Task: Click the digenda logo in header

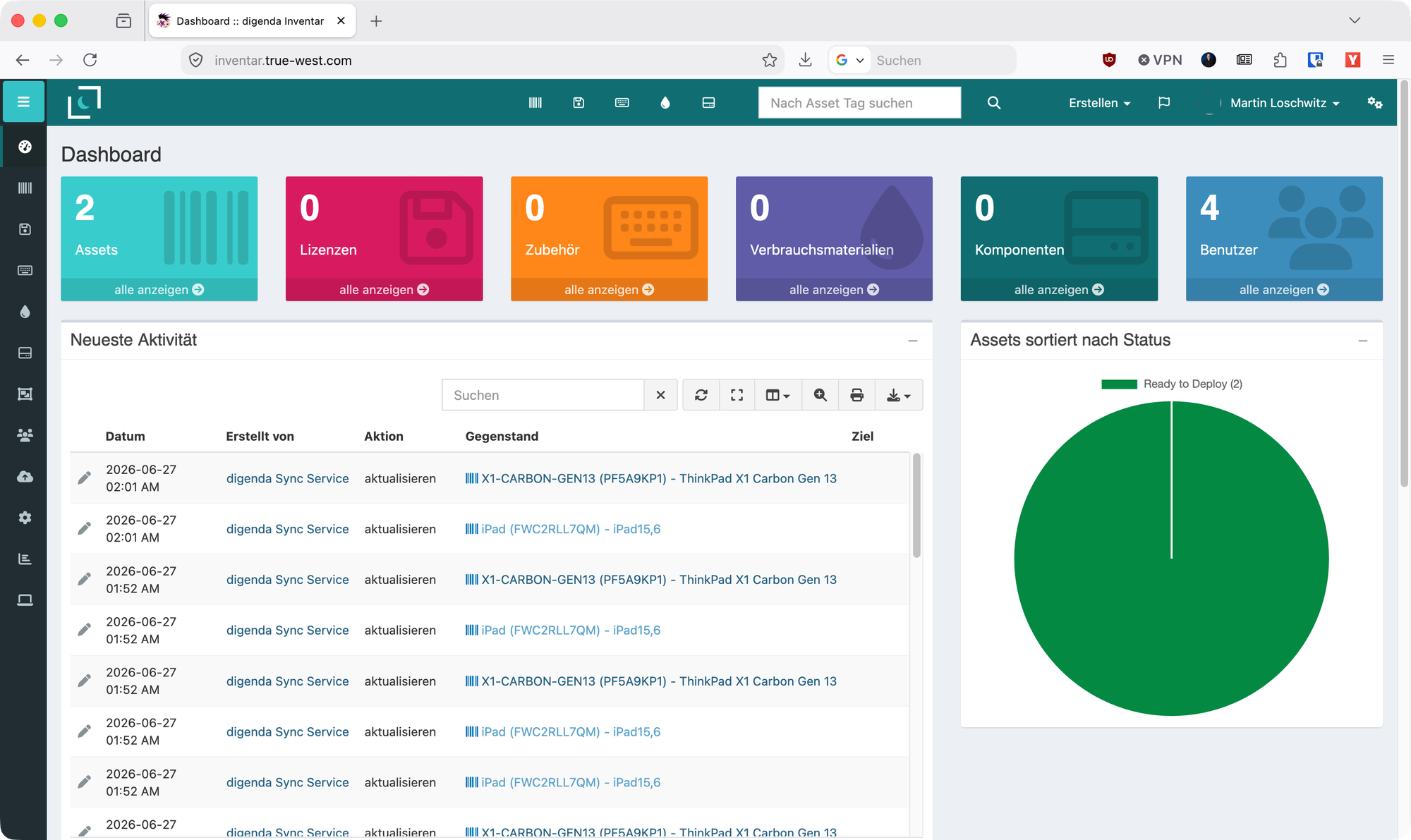Action: (x=84, y=102)
